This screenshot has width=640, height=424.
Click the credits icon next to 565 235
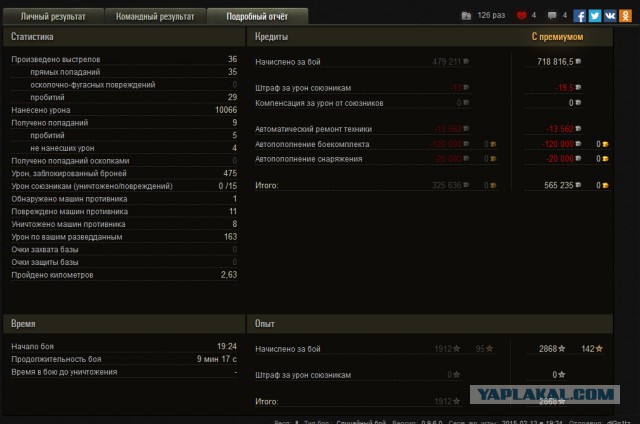pos(578,185)
